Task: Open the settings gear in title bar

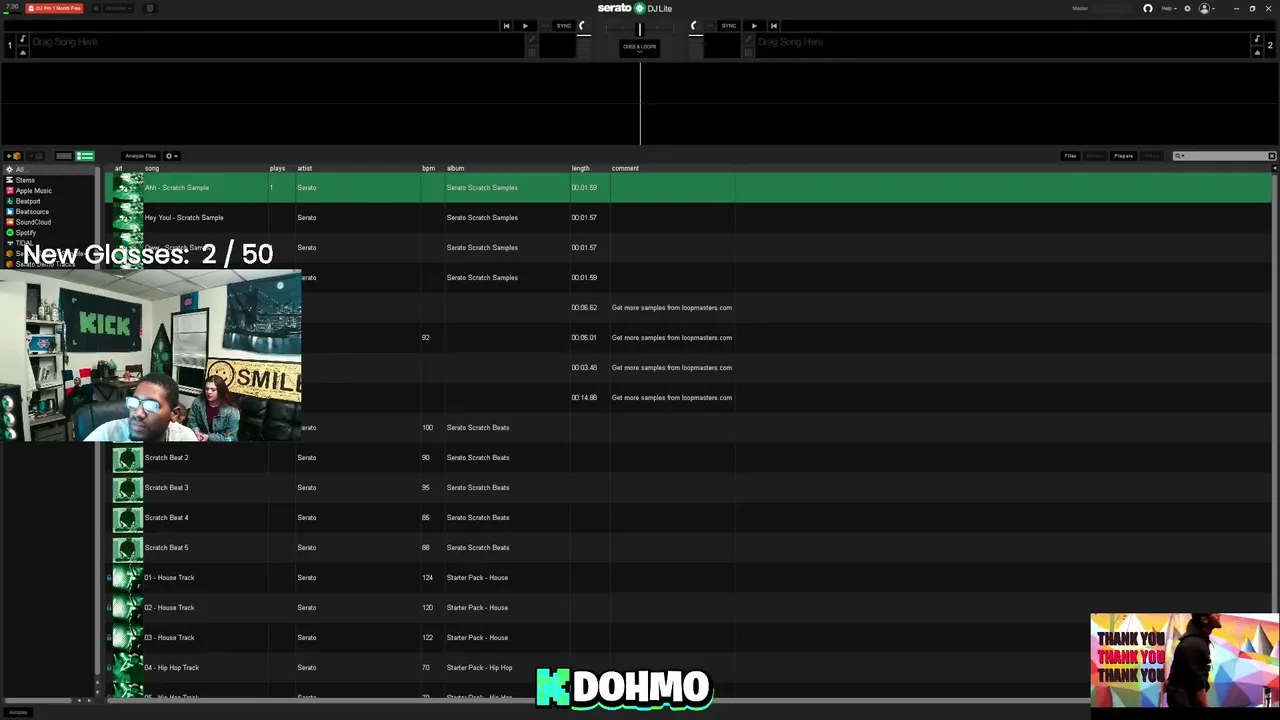Action: click(1188, 8)
